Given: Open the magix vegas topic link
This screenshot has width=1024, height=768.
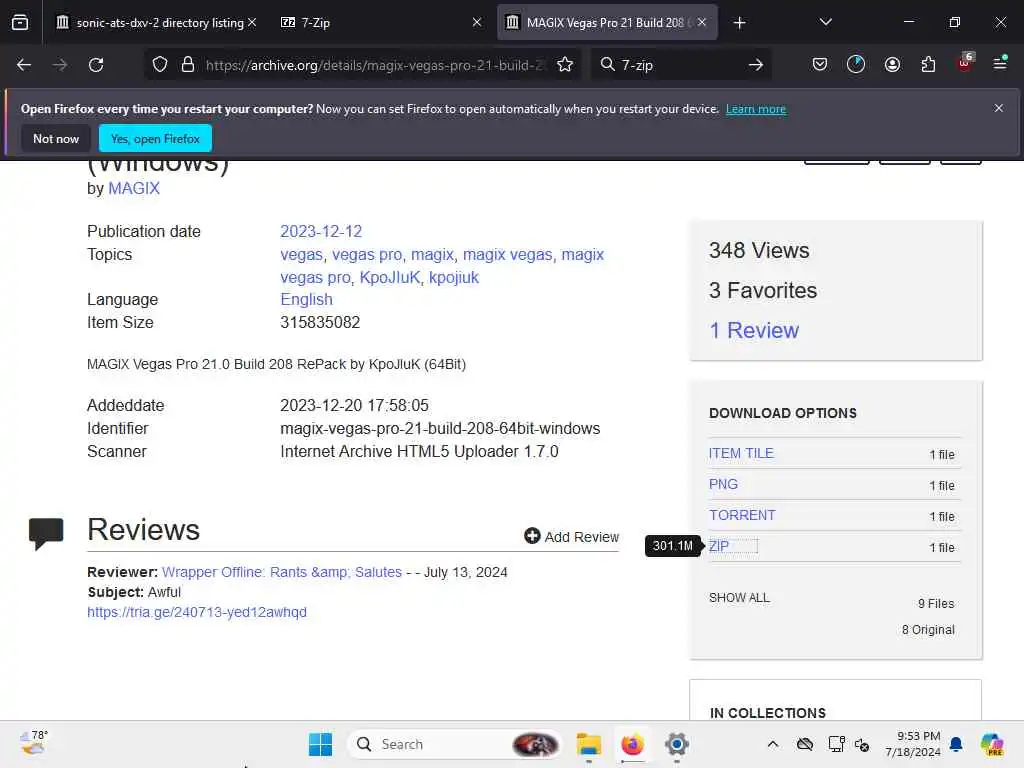Looking at the screenshot, I should click(x=507, y=255).
